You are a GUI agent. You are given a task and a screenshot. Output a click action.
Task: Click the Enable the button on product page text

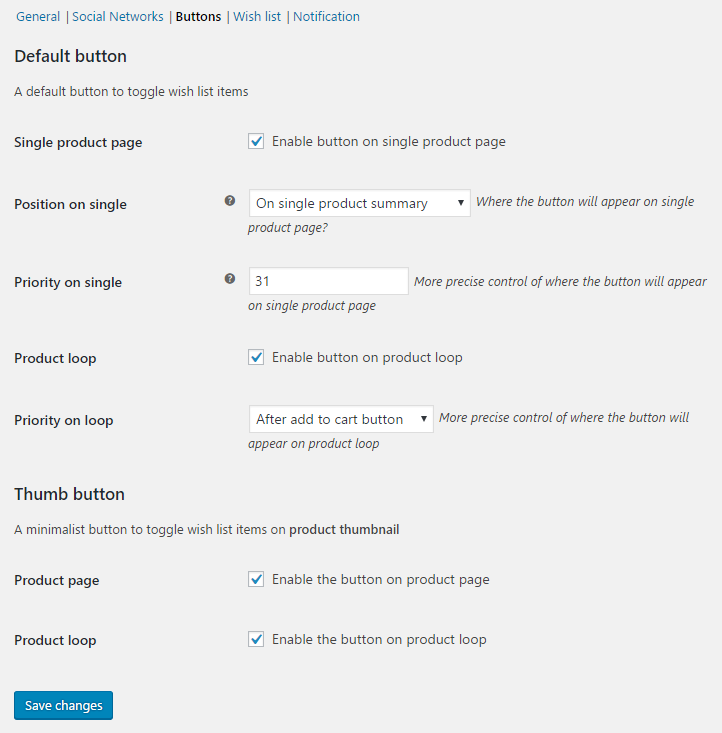(x=380, y=580)
